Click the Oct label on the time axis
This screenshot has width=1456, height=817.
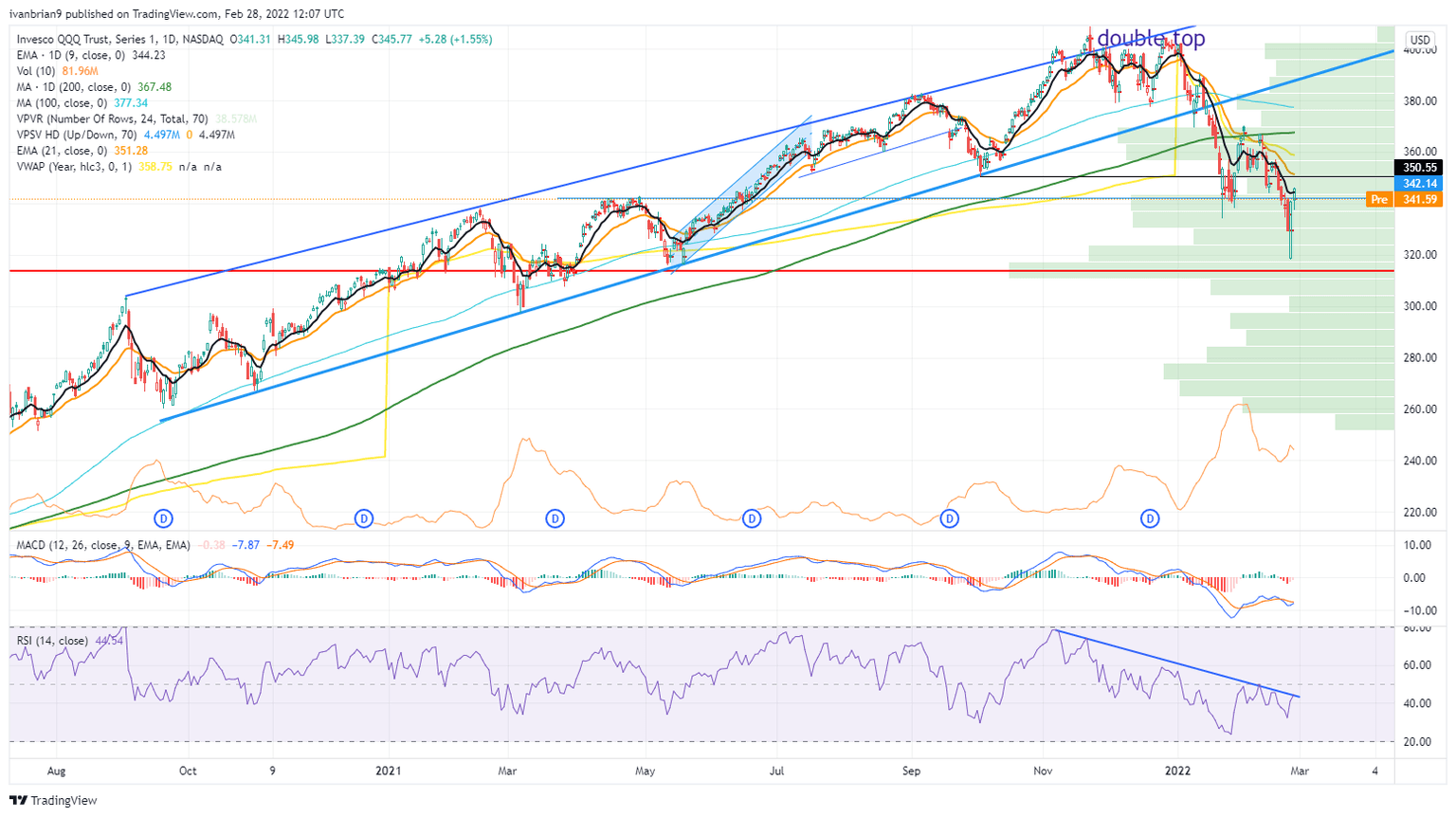click(x=188, y=772)
